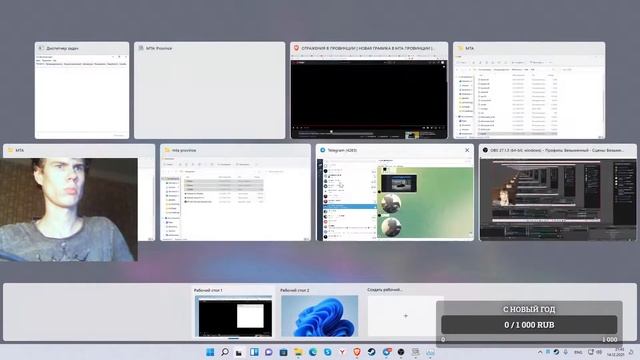Open the Widgets panel icon
The image size is (640, 360).
click(254, 352)
